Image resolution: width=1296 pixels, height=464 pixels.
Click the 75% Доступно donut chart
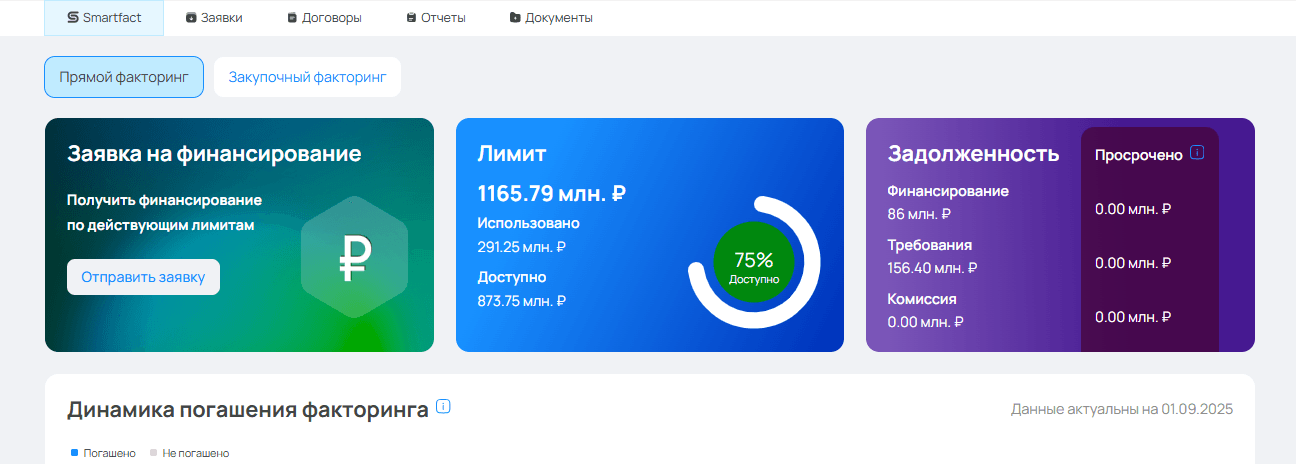tap(754, 262)
